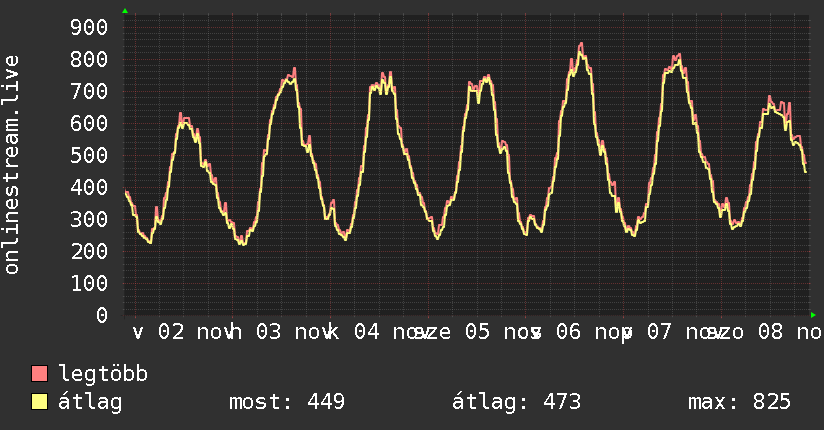Screen dimensions: 824x430
Task: Click the green arrow atop the Y-axis
Action: tap(124, 11)
